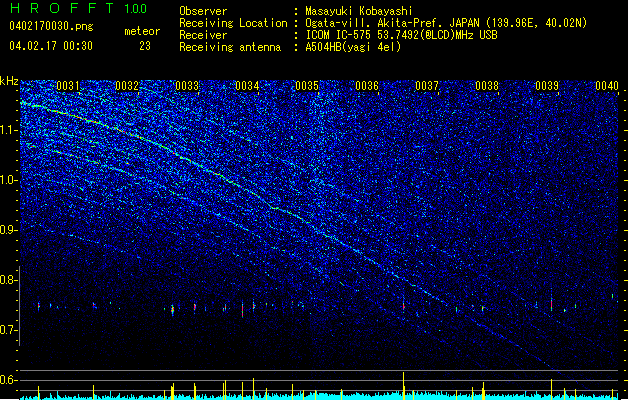Click the A504HB(yagi 4el) antenna text
629x400 pixels.
353,47
